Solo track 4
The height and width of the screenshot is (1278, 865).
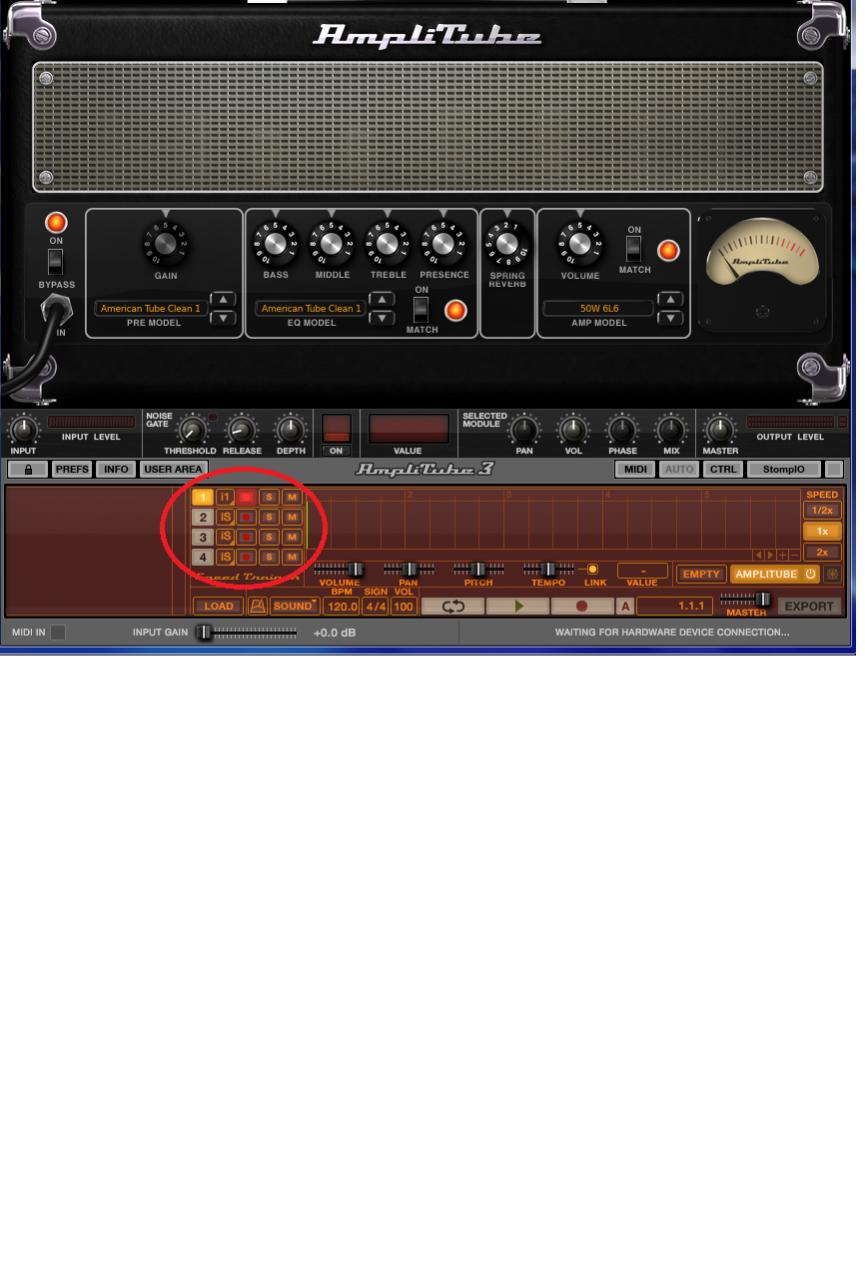(x=269, y=557)
